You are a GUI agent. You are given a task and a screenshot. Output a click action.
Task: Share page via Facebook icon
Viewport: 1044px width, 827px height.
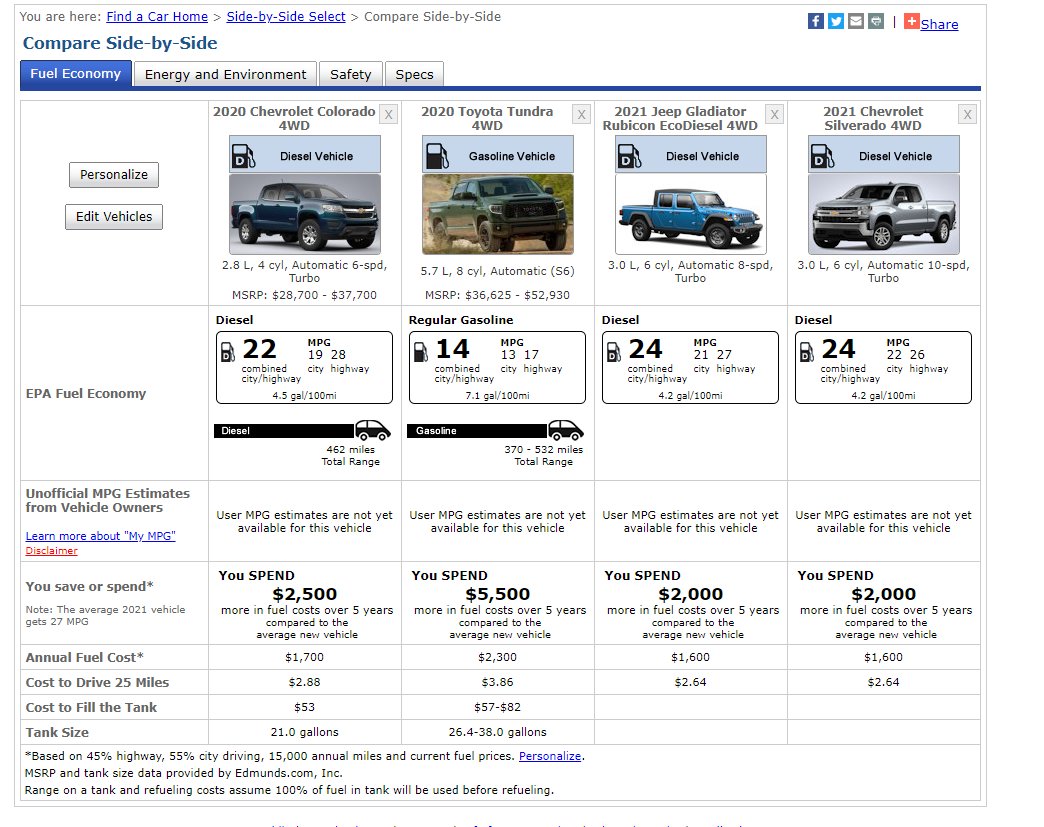pyautogui.click(x=816, y=21)
